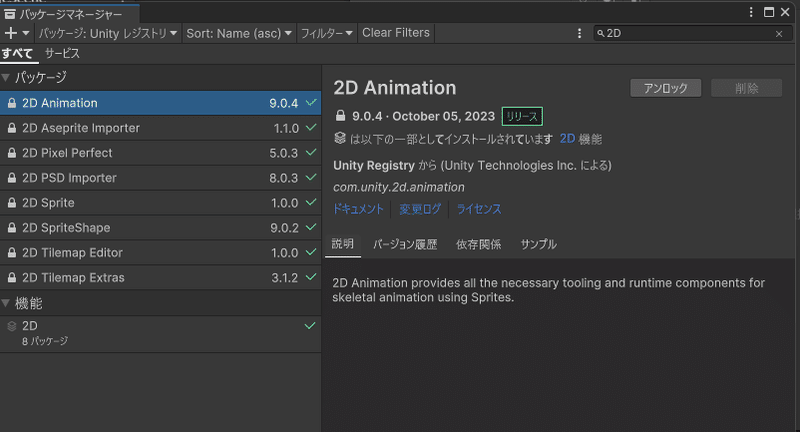Click the lock icon beside 2D Sprite
This screenshot has width=800, height=432.
[12, 203]
